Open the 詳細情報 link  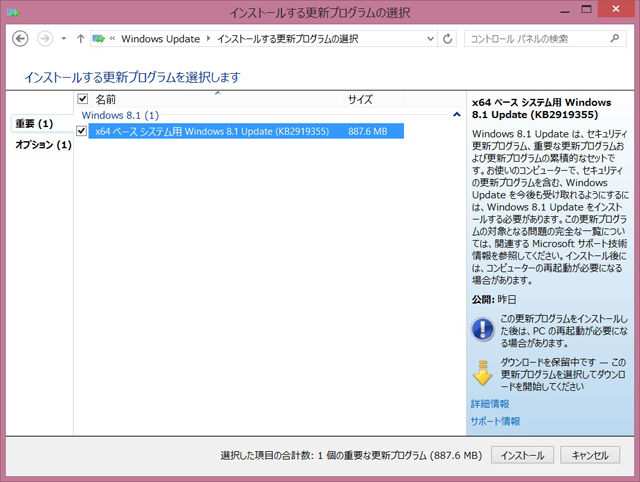coord(490,404)
